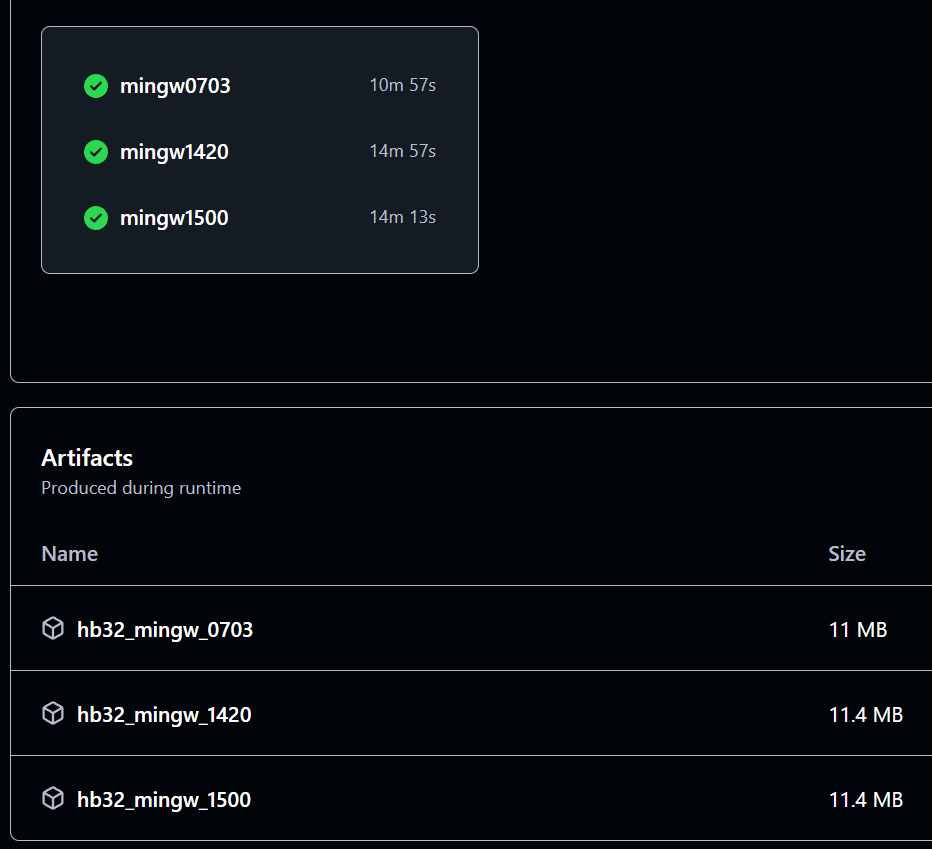Click the green success check beside mingw1500
This screenshot has height=849, width=932.
pyautogui.click(x=96, y=218)
